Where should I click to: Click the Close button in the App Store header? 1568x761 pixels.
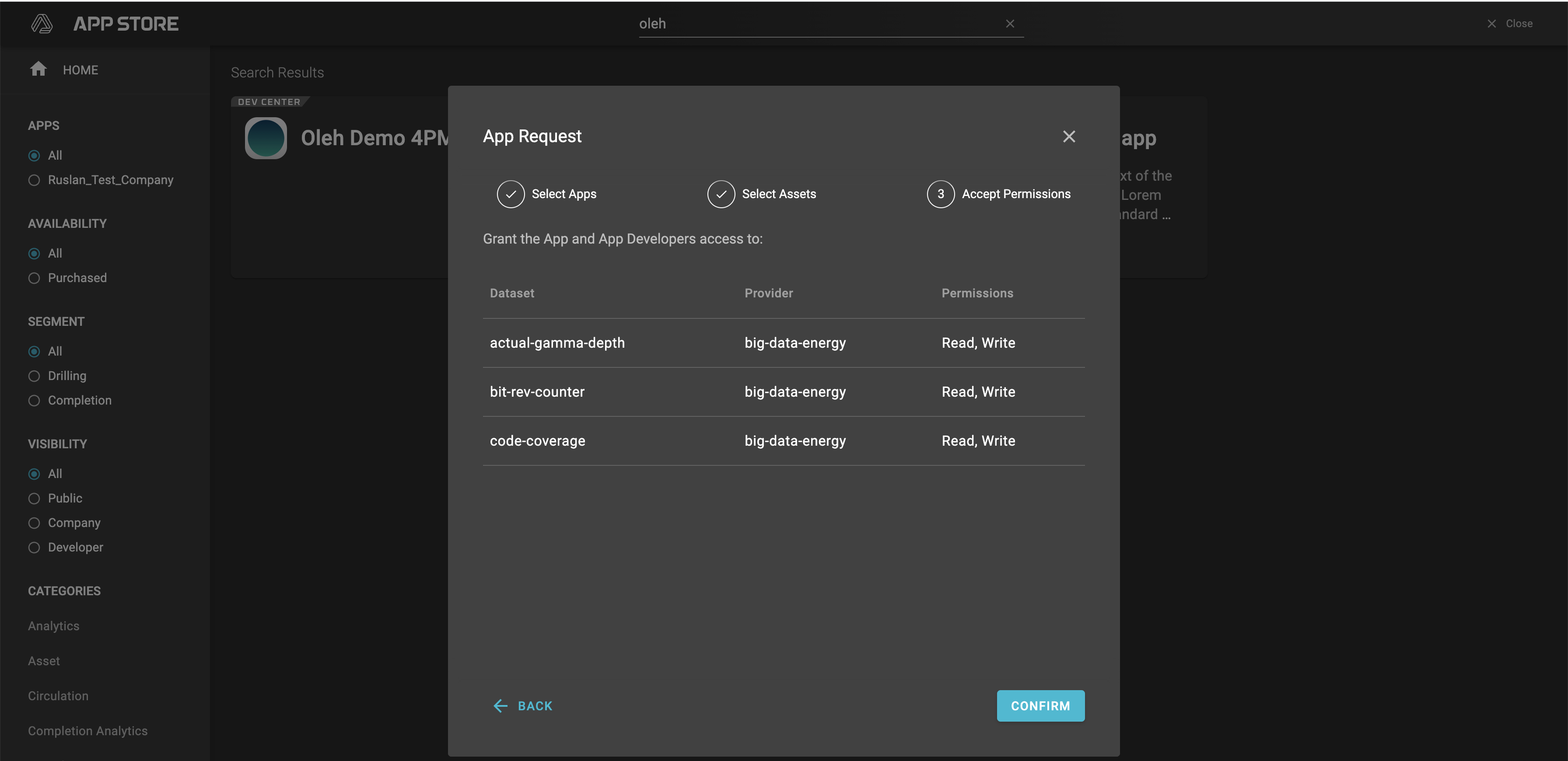coord(1510,24)
